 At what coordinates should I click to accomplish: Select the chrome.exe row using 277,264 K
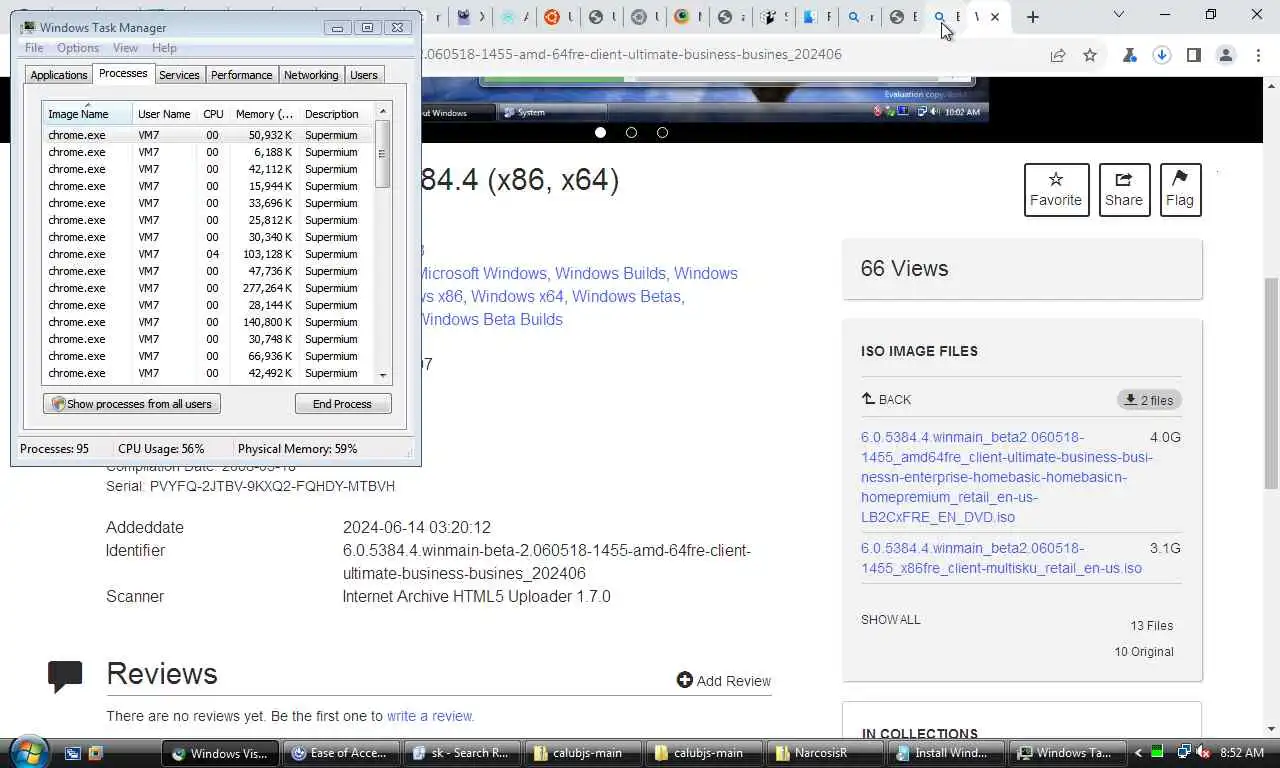(208, 288)
